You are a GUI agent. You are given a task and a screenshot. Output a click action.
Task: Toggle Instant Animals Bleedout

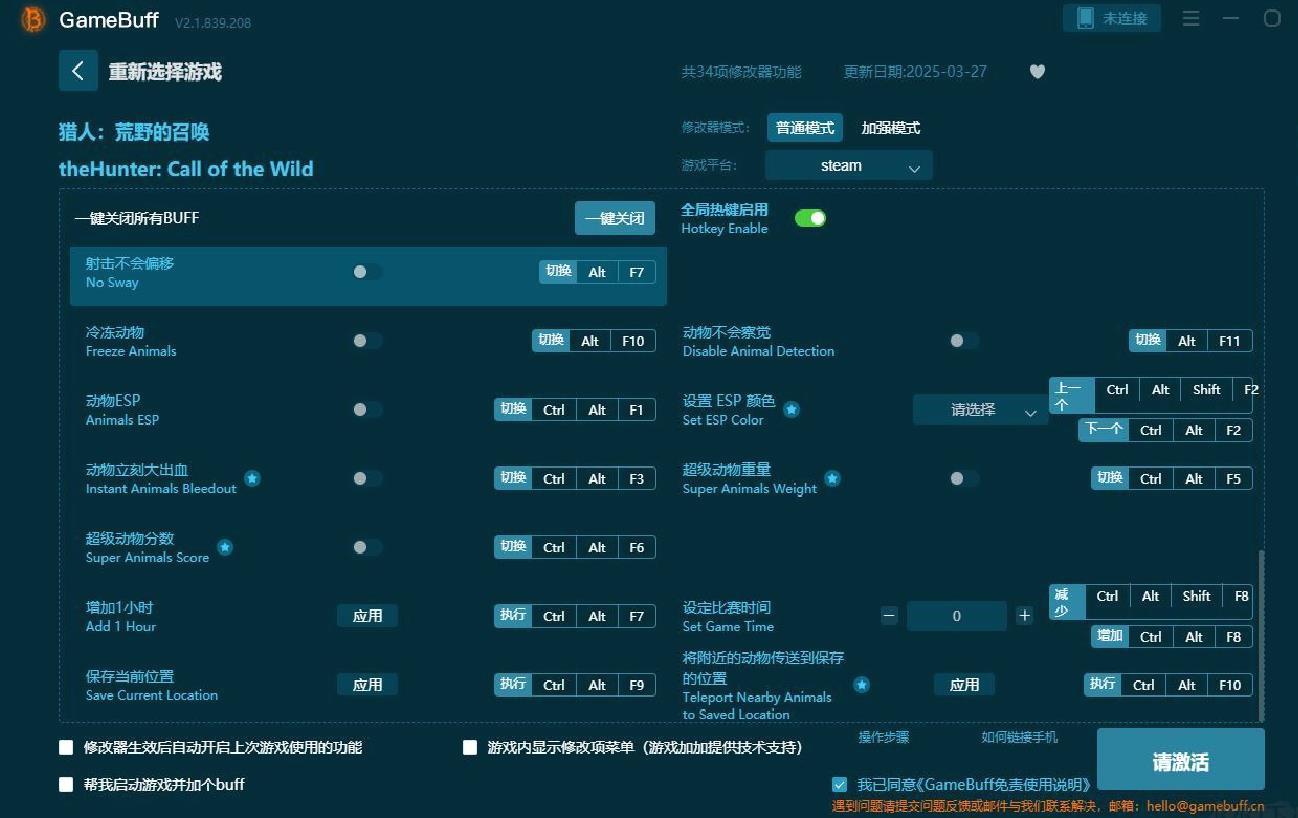(367, 478)
